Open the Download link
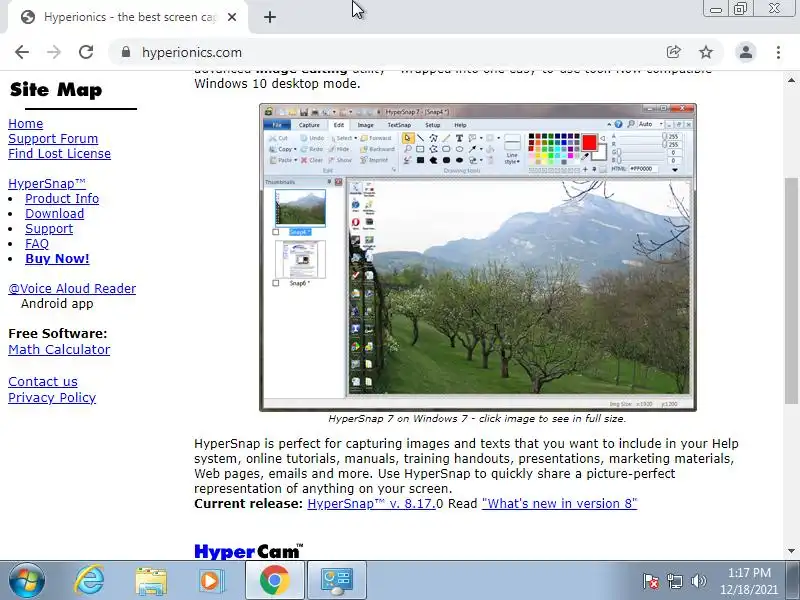This screenshot has height=600, width=800. tap(55, 213)
